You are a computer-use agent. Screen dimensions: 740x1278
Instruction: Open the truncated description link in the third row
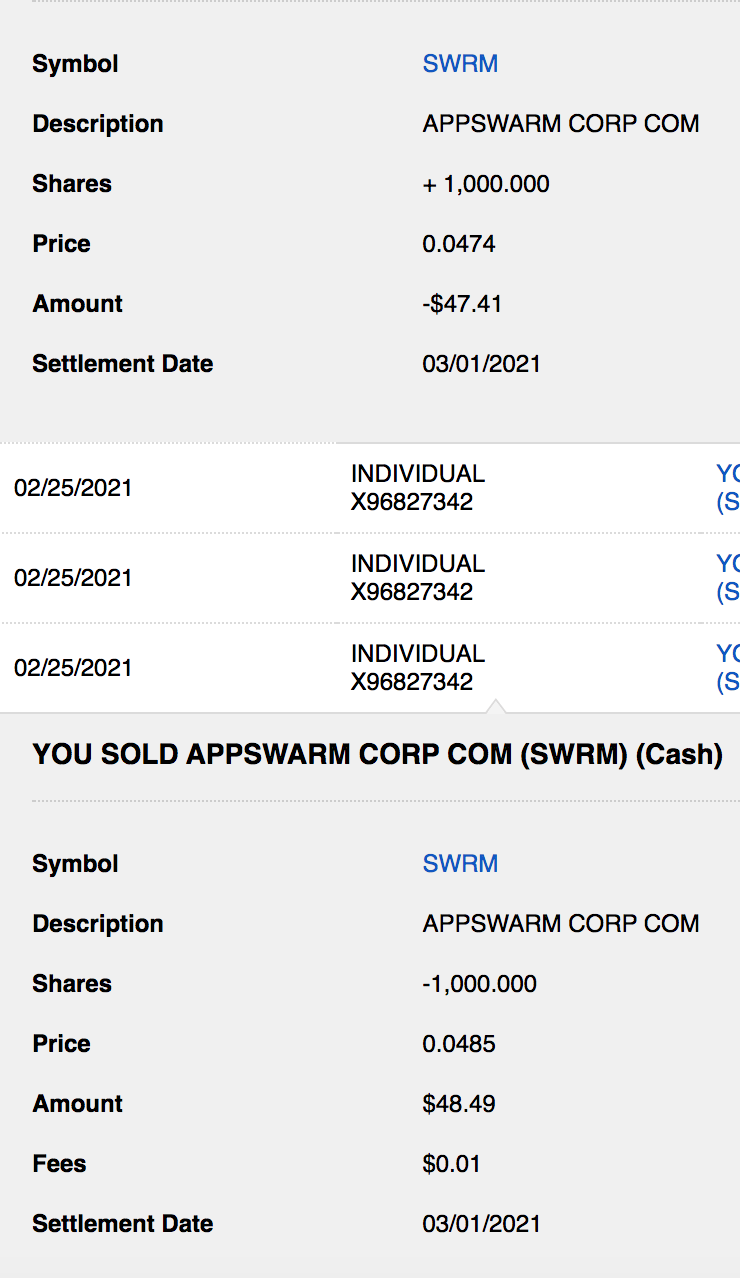pos(728,668)
